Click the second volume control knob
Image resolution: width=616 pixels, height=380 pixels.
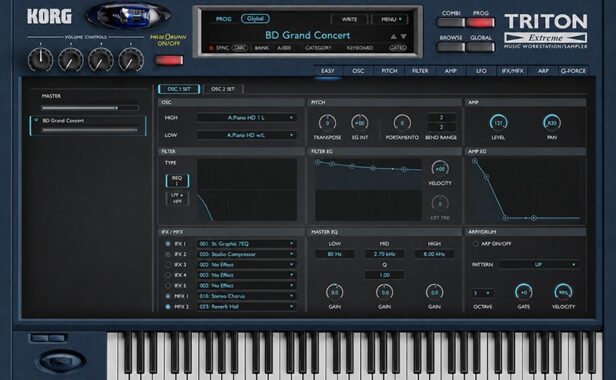point(71,60)
